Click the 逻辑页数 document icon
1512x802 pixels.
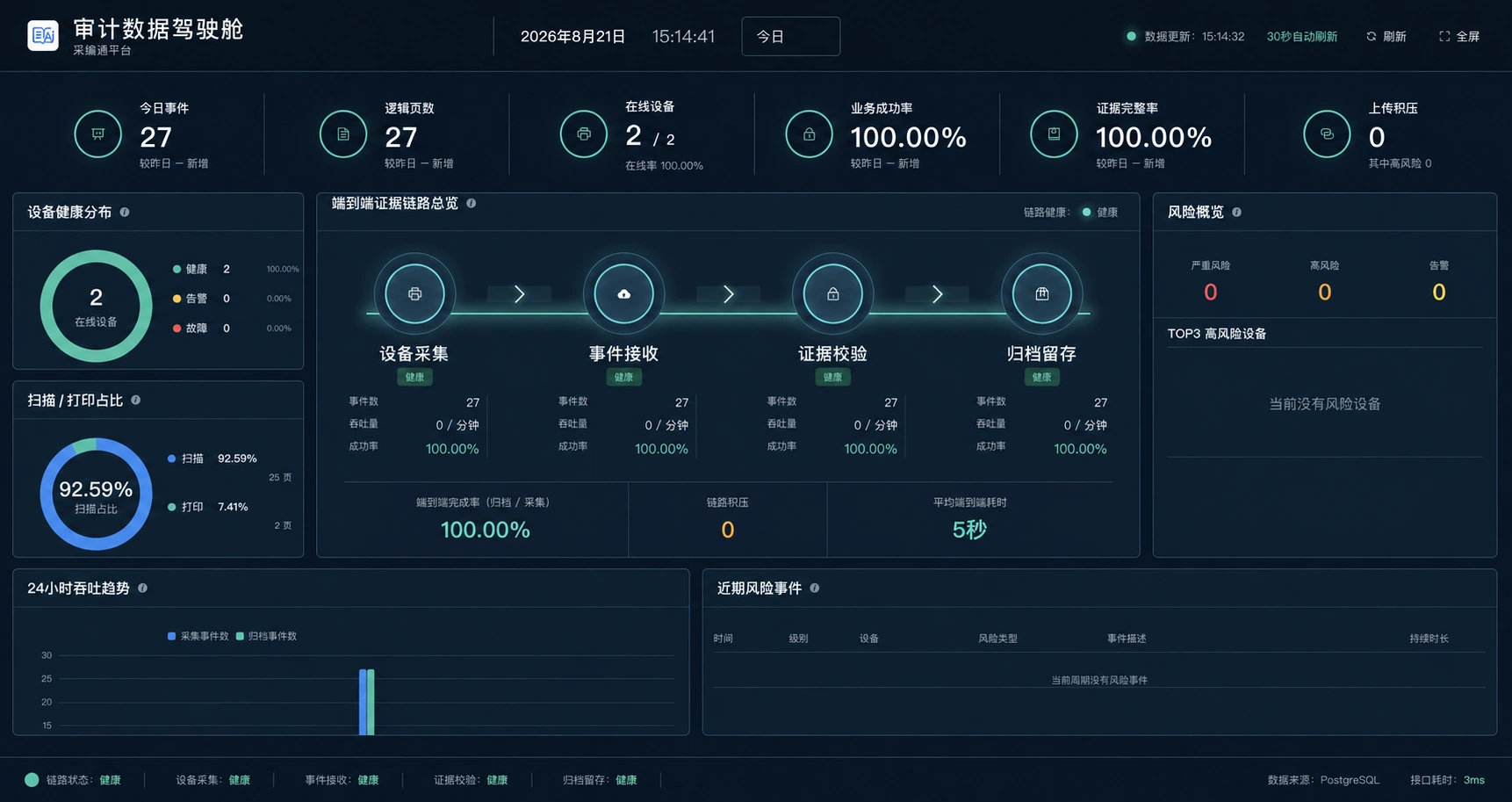pyautogui.click(x=343, y=134)
